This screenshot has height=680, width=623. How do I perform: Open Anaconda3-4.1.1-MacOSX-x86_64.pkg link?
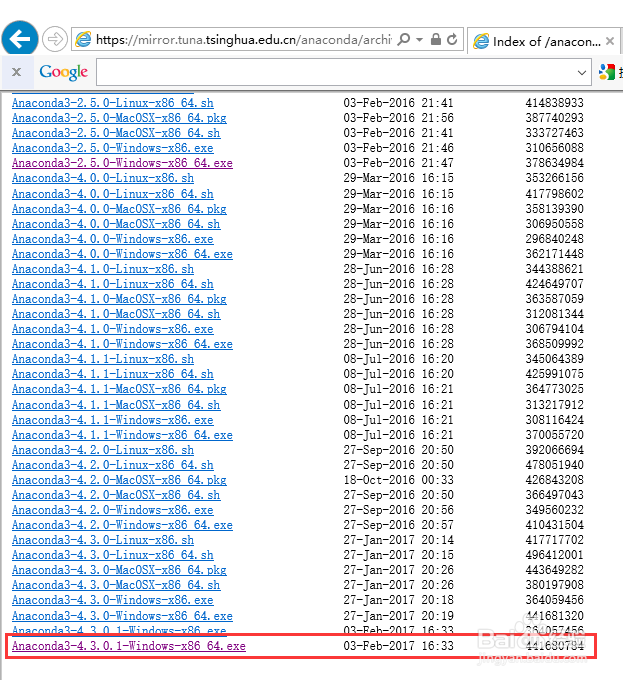coord(119,389)
